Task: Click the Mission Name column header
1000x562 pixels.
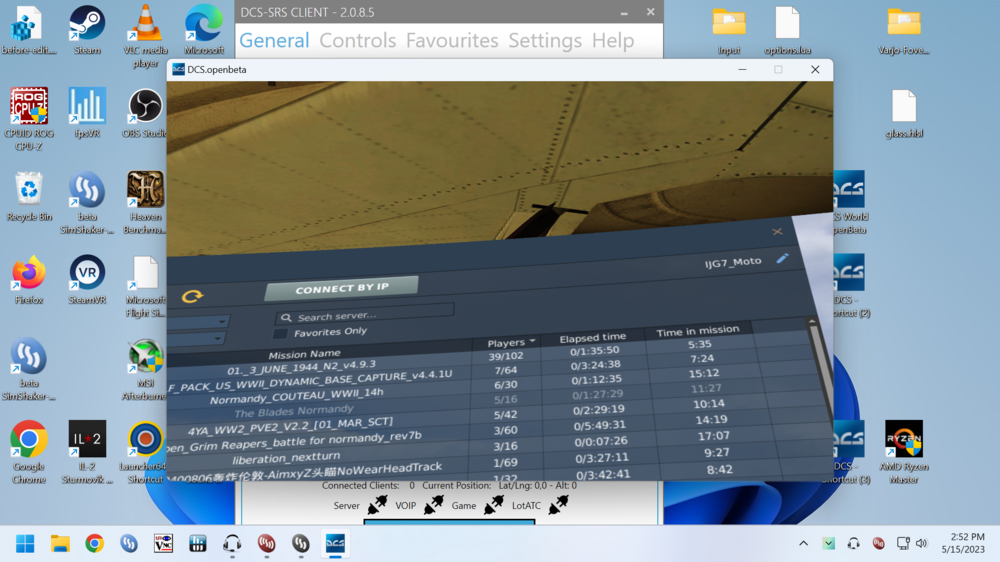Action: [x=304, y=354]
